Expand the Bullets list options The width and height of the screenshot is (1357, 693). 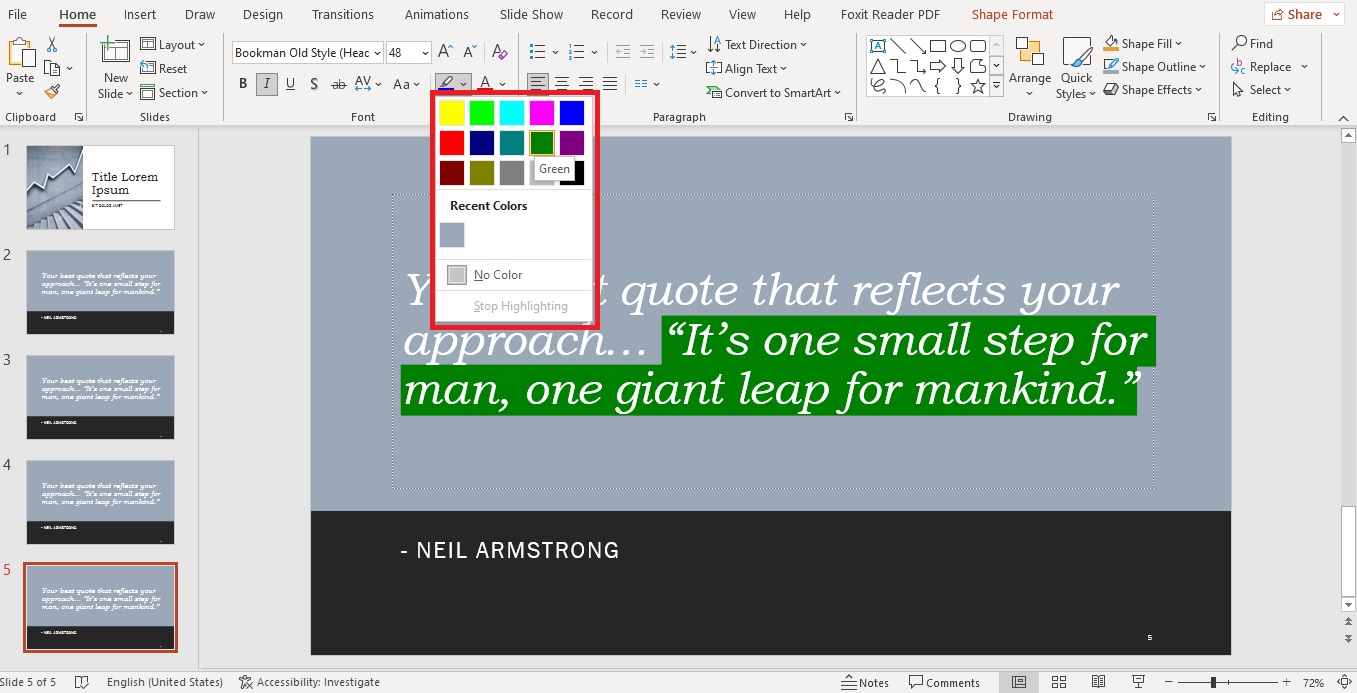[553, 52]
